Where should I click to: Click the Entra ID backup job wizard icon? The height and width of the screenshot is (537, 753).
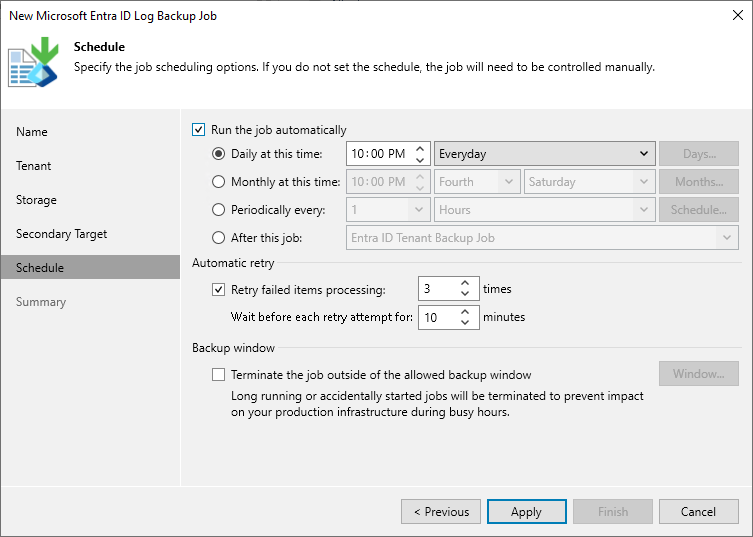point(33,62)
